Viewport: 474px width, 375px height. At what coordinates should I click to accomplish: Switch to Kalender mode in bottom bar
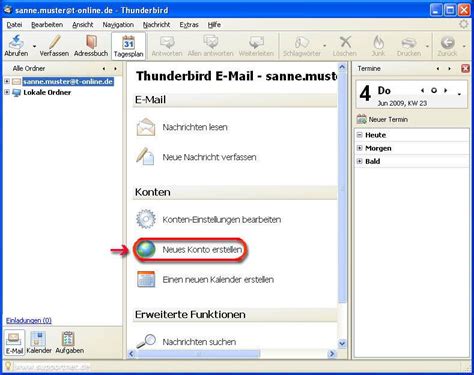pos(39,343)
